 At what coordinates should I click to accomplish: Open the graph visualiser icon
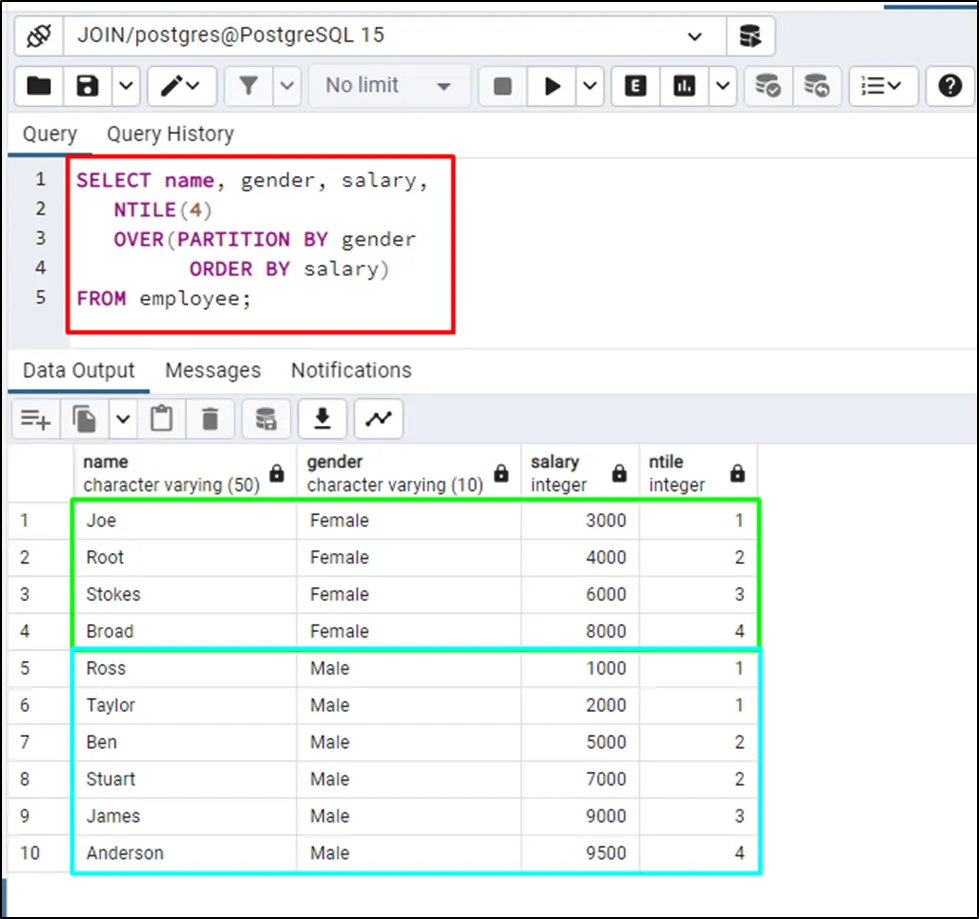click(378, 419)
